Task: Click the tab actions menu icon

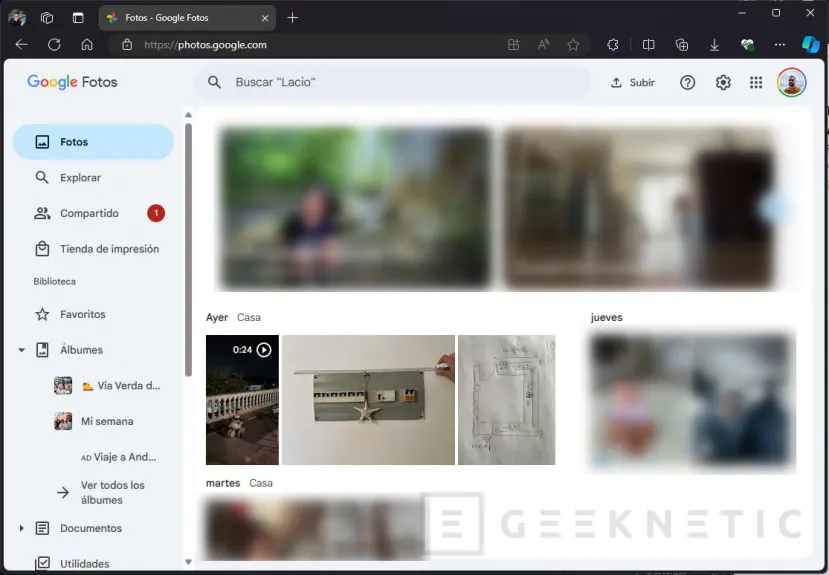Action: pos(78,17)
